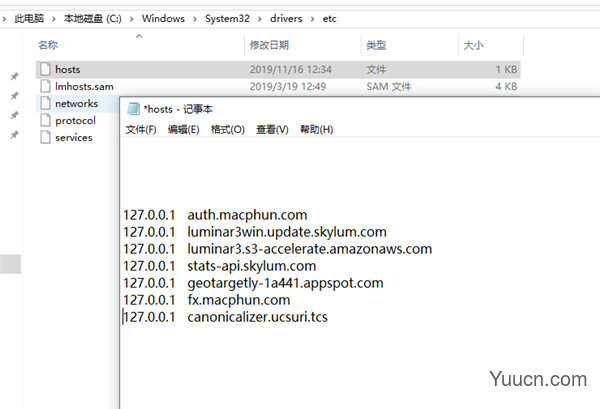Navigate to drivers in the address bar

[286, 18]
